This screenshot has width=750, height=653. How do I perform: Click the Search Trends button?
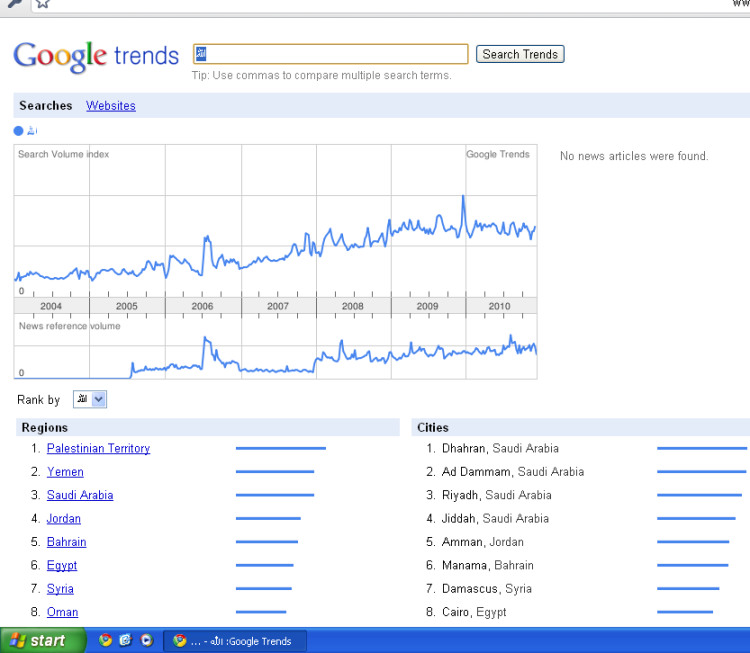pos(520,54)
